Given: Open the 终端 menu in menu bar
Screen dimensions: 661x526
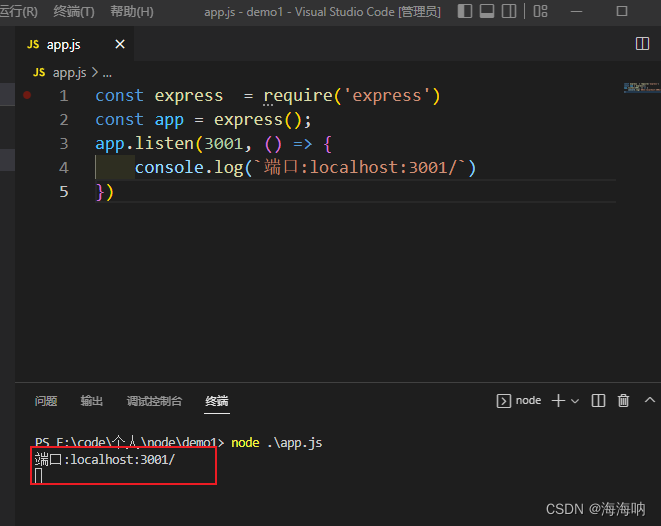Looking at the screenshot, I should [x=73, y=12].
